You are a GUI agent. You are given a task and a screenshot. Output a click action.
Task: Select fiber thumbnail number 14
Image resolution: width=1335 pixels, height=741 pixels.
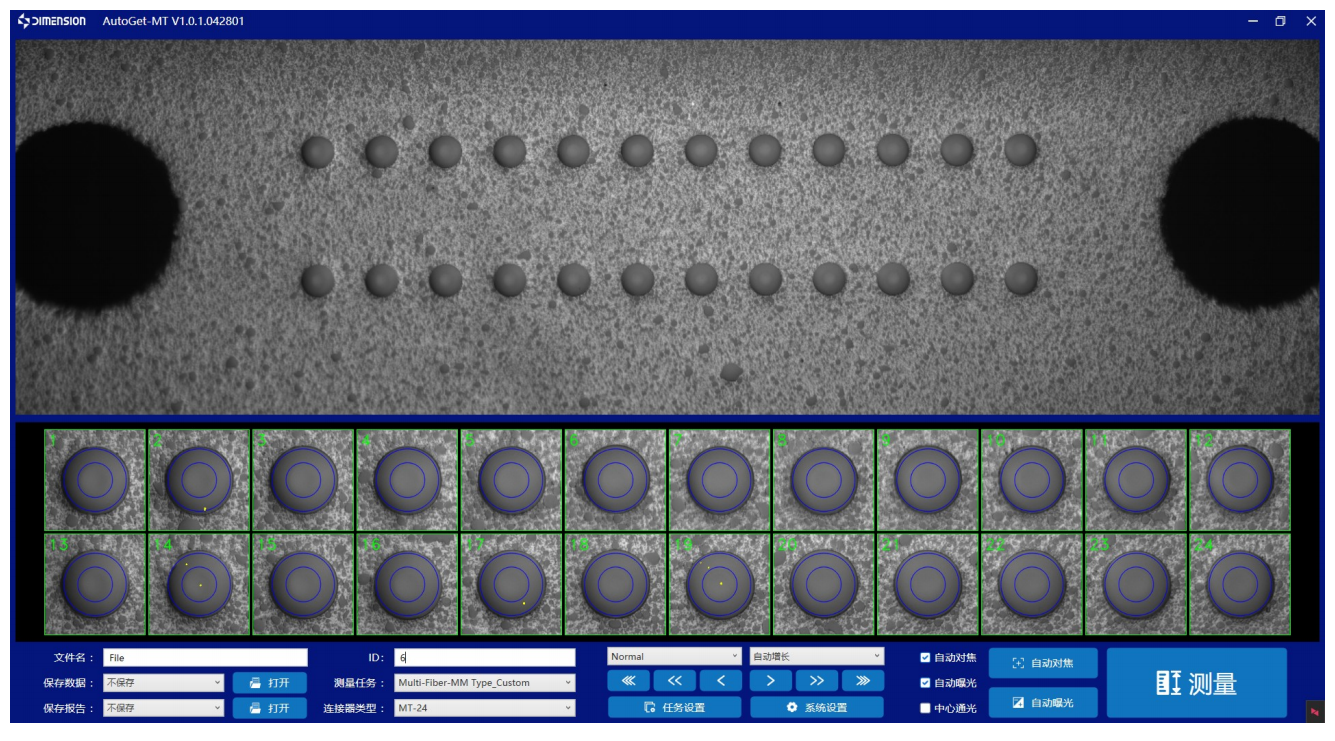click(199, 584)
